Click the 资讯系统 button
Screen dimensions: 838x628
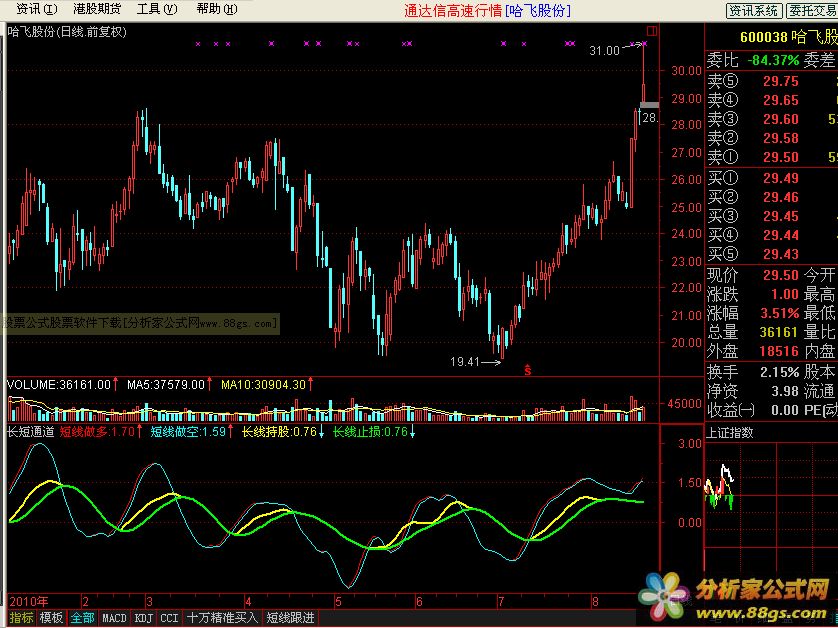tap(754, 11)
